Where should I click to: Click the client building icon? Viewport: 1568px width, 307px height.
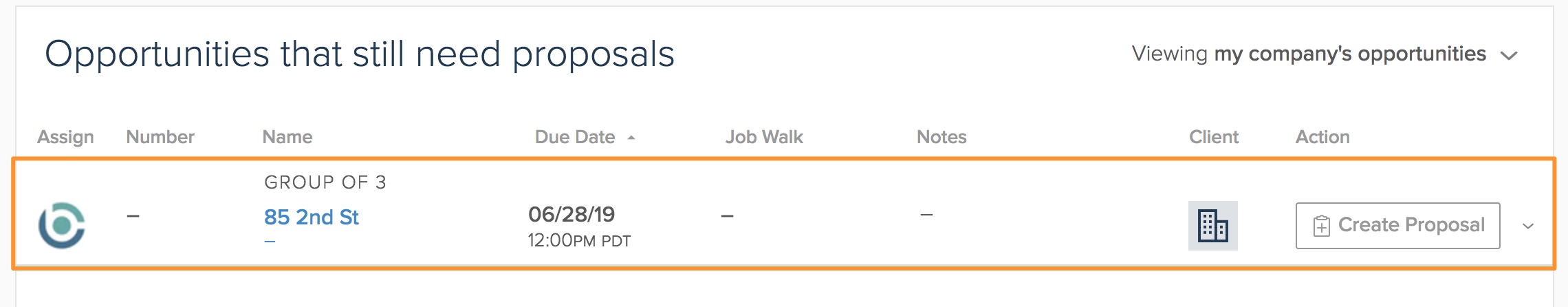1212,226
